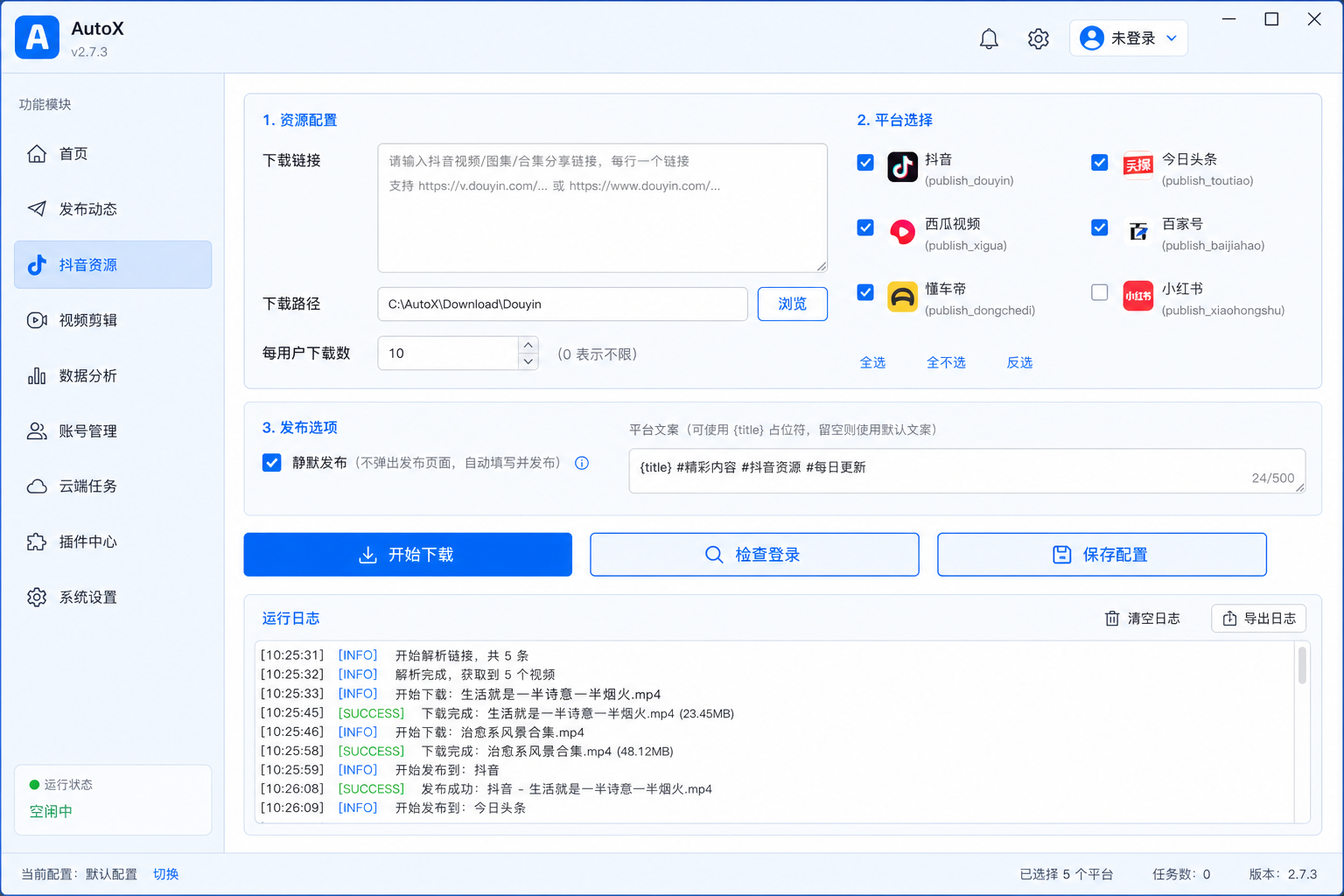The height and width of the screenshot is (896, 1344).
Task: Open 发布动态 in the sidebar
Action: coord(113,209)
